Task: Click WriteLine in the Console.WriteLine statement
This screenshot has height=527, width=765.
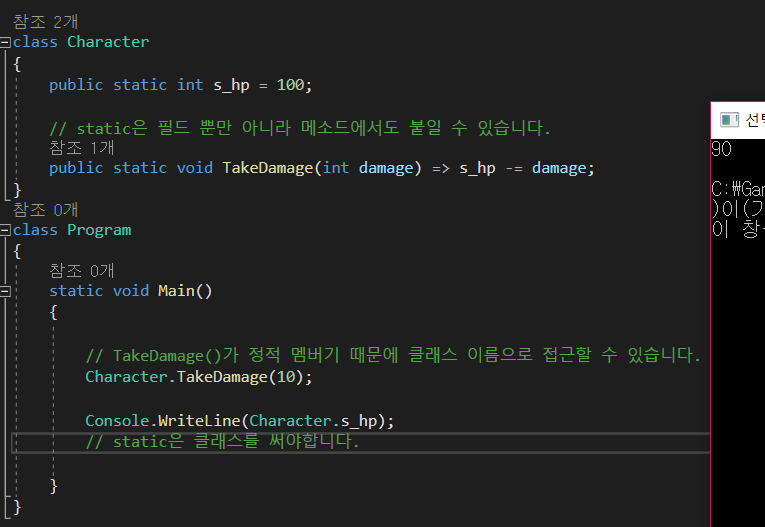Action: pyautogui.click(x=199, y=421)
